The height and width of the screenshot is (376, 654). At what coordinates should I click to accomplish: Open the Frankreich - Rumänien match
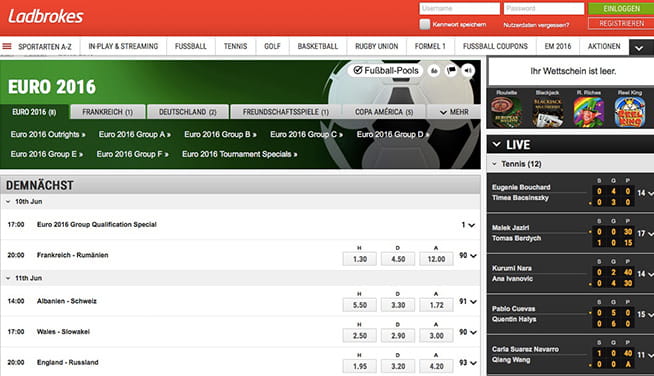pyautogui.click(x=73, y=255)
